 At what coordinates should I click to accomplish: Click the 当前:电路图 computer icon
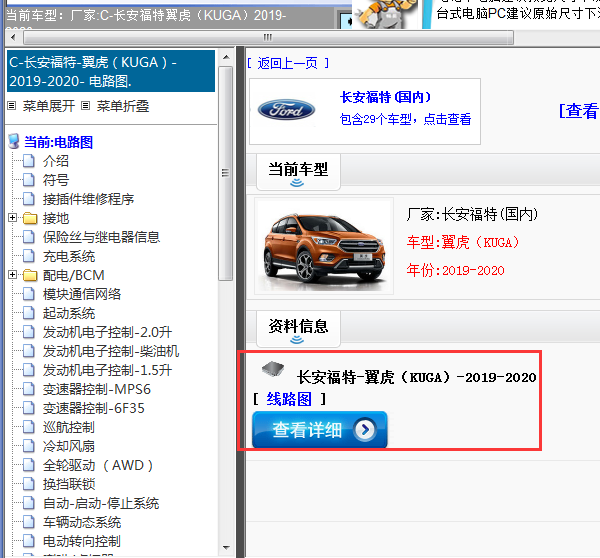coord(14,142)
